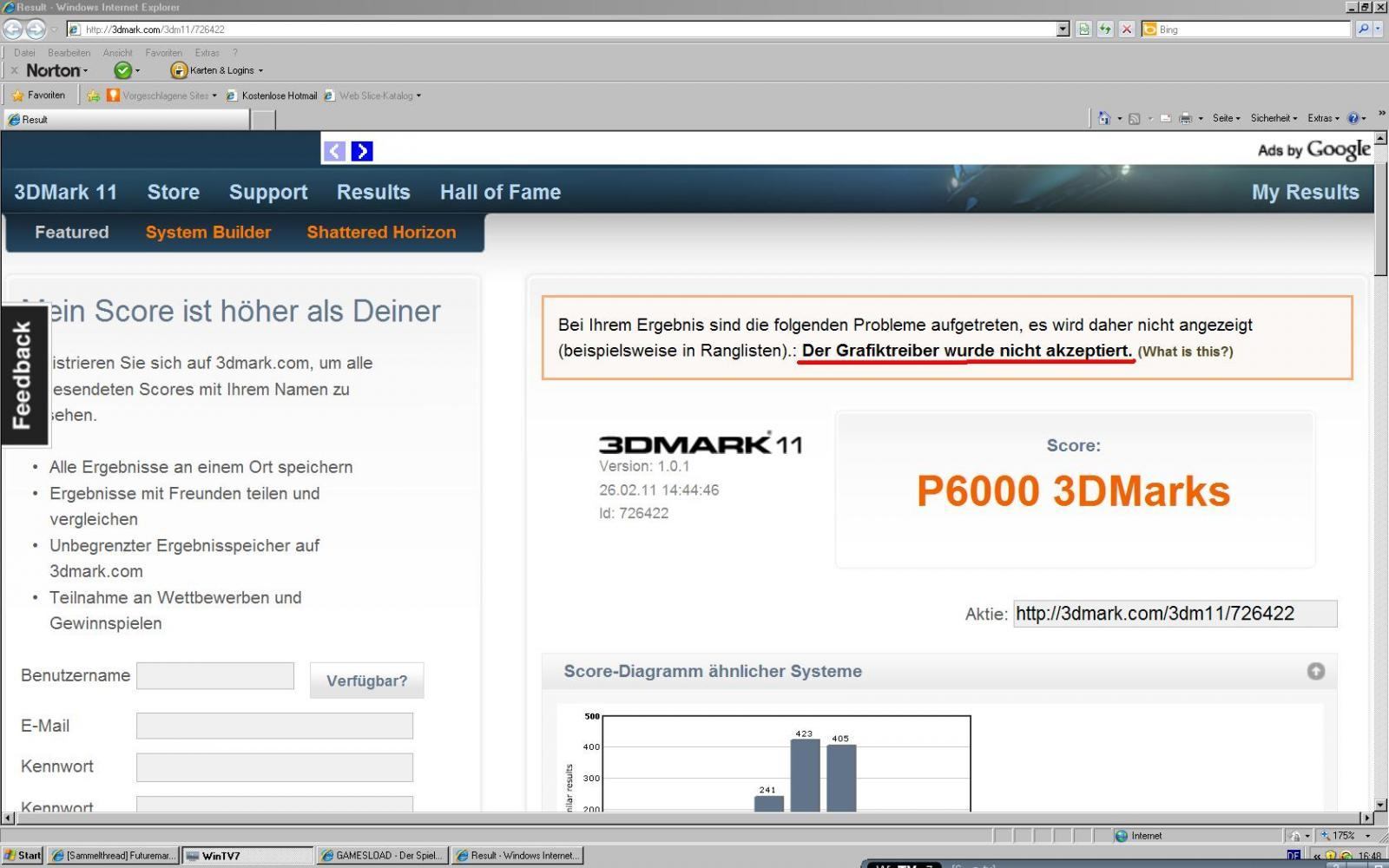Open My Results page
The width and height of the screenshot is (1389, 868).
click(1305, 192)
